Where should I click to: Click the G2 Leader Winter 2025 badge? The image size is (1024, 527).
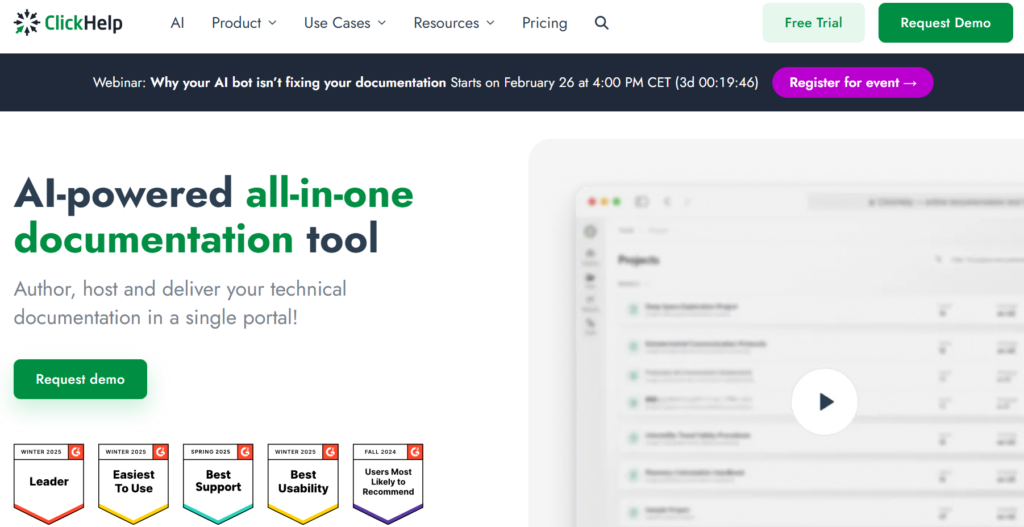pos(49,483)
